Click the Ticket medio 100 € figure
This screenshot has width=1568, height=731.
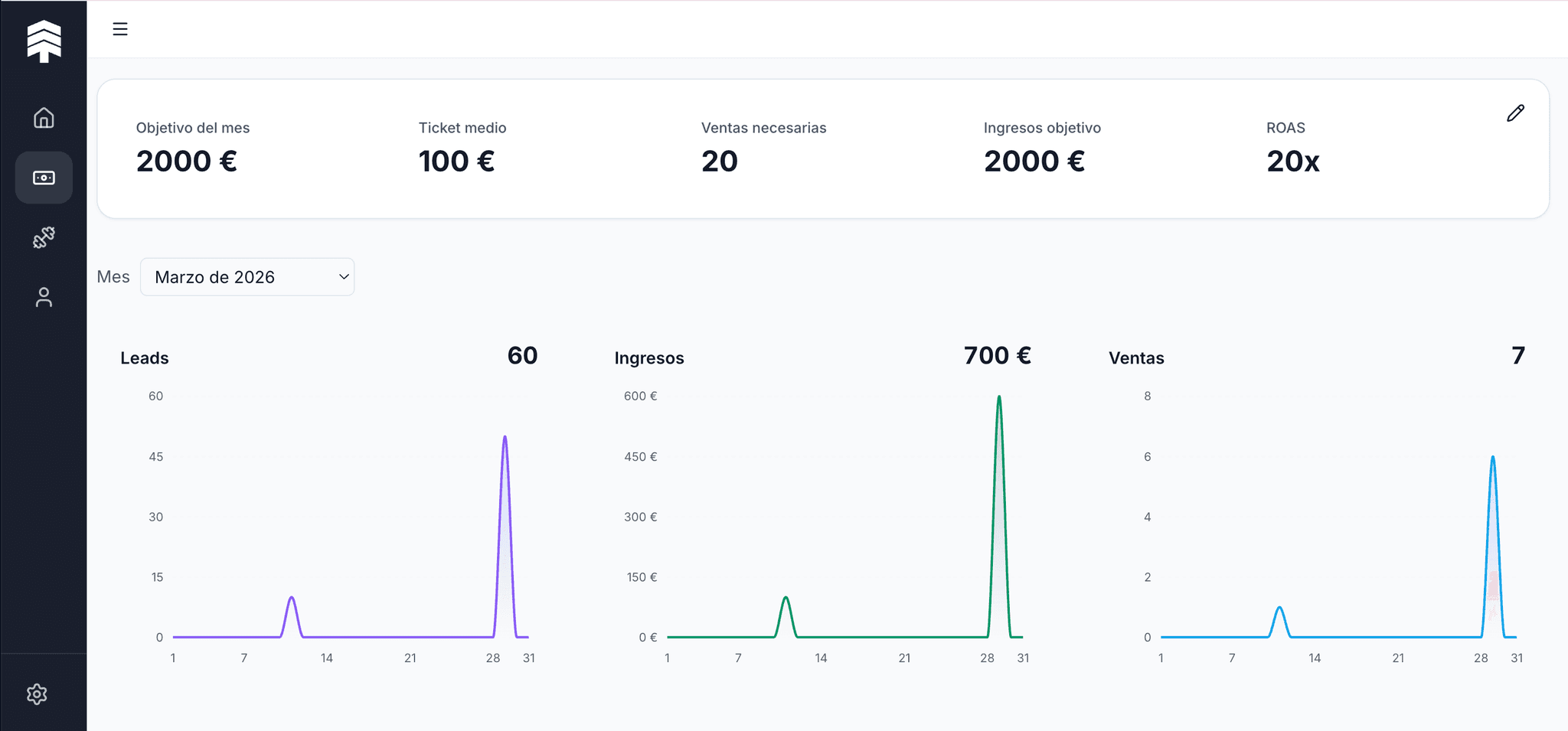click(457, 161)
